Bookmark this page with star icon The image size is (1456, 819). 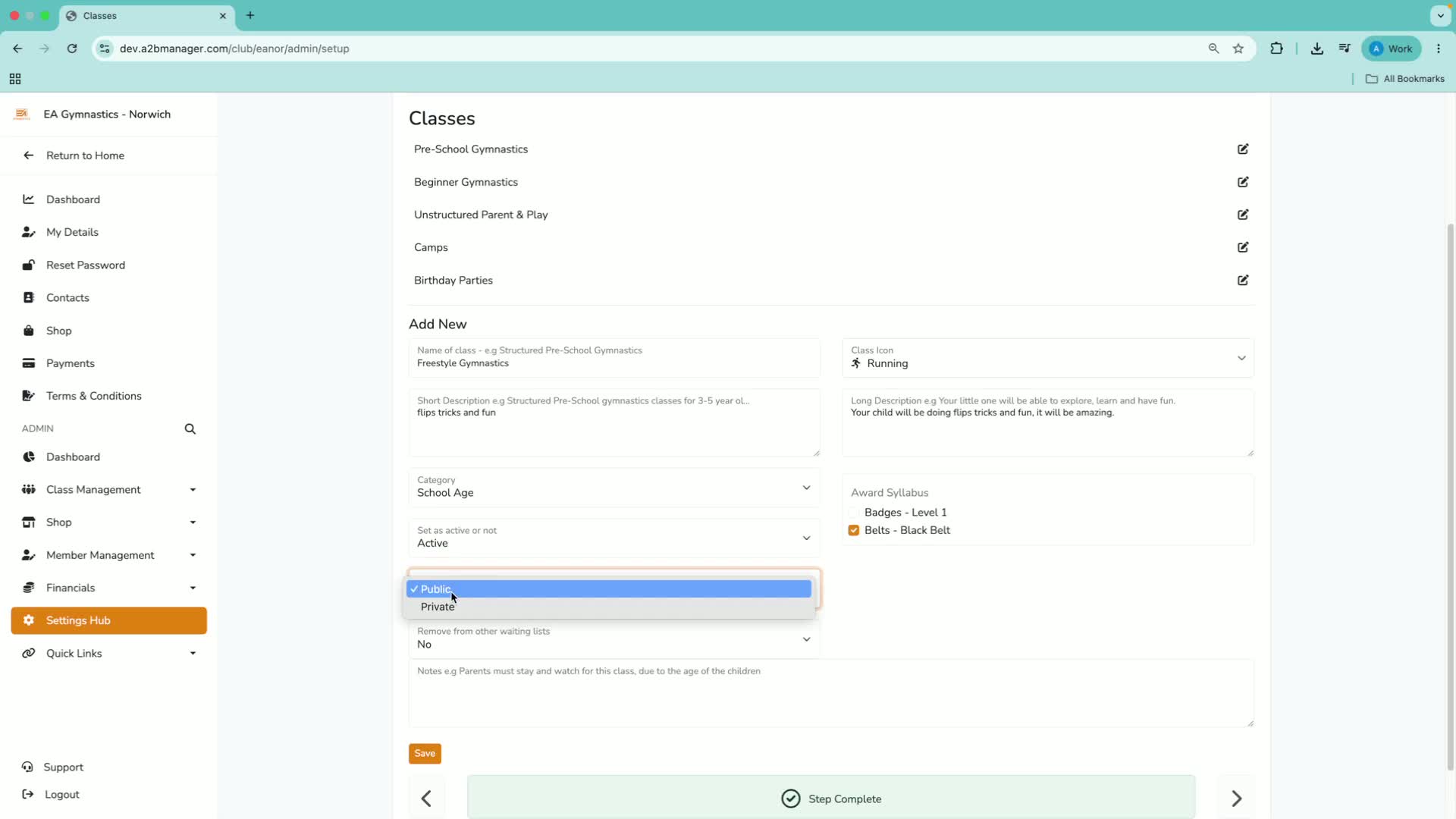point(1238,49)
